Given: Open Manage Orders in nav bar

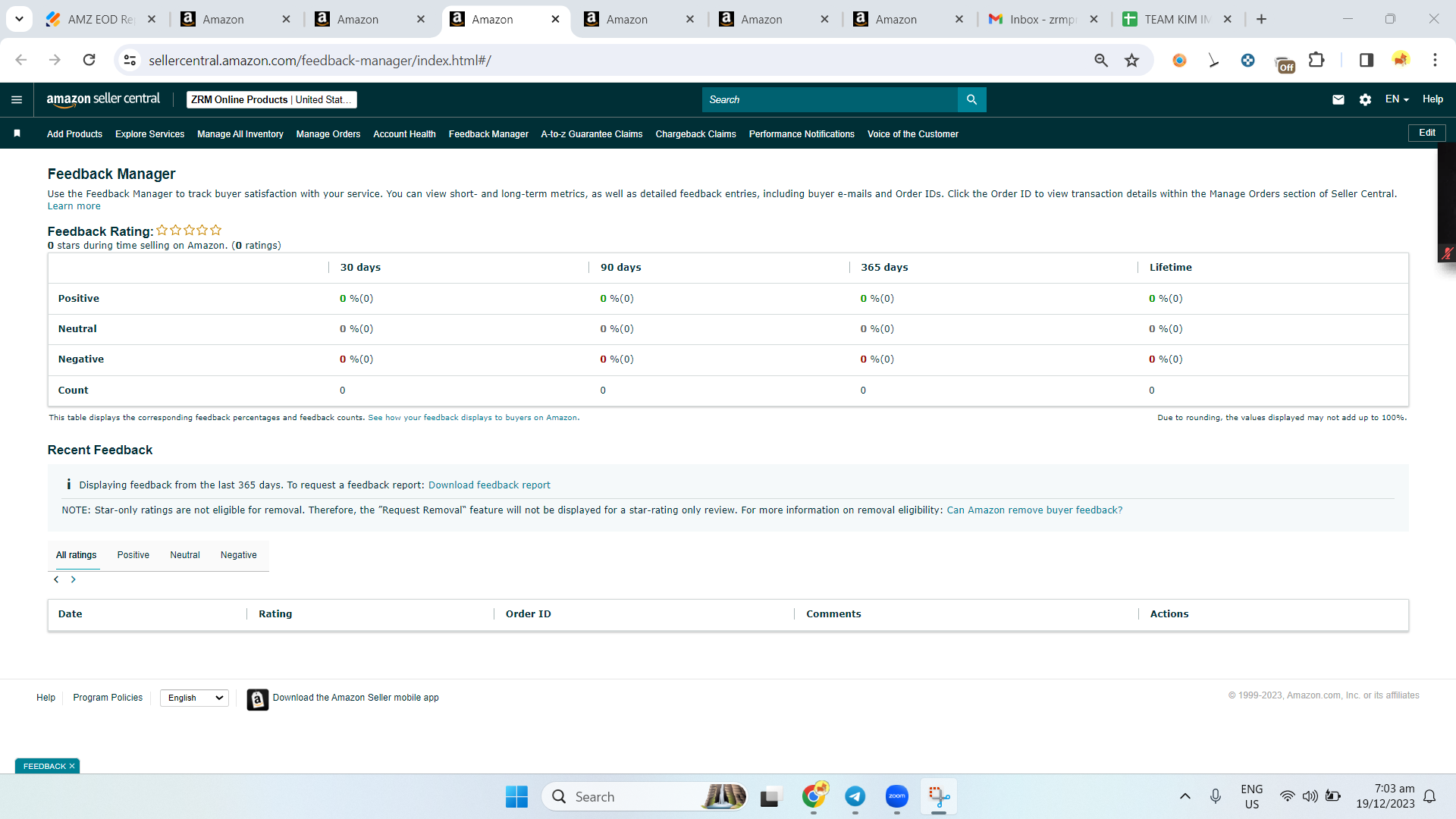Looking at the screenshot, I should pyautogui.click(x=328, y=134).
